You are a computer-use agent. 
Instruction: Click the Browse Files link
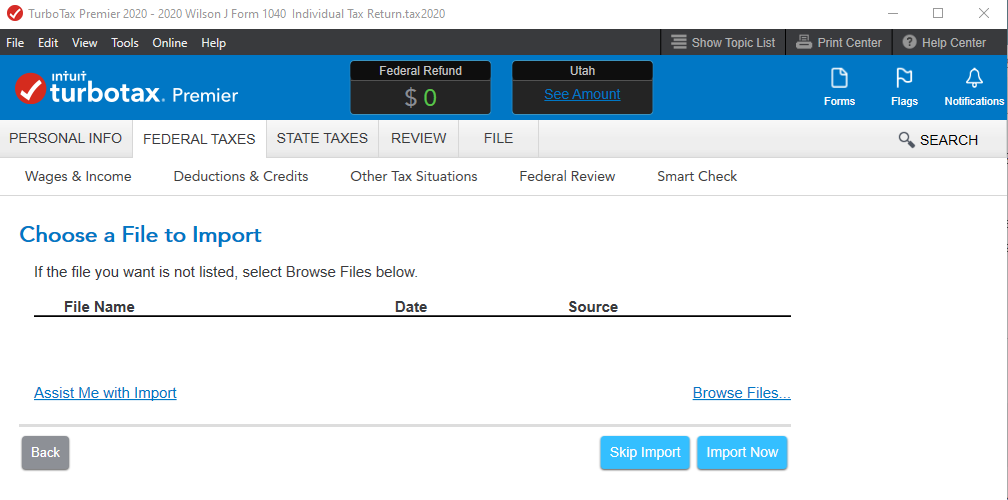(742, 393)
